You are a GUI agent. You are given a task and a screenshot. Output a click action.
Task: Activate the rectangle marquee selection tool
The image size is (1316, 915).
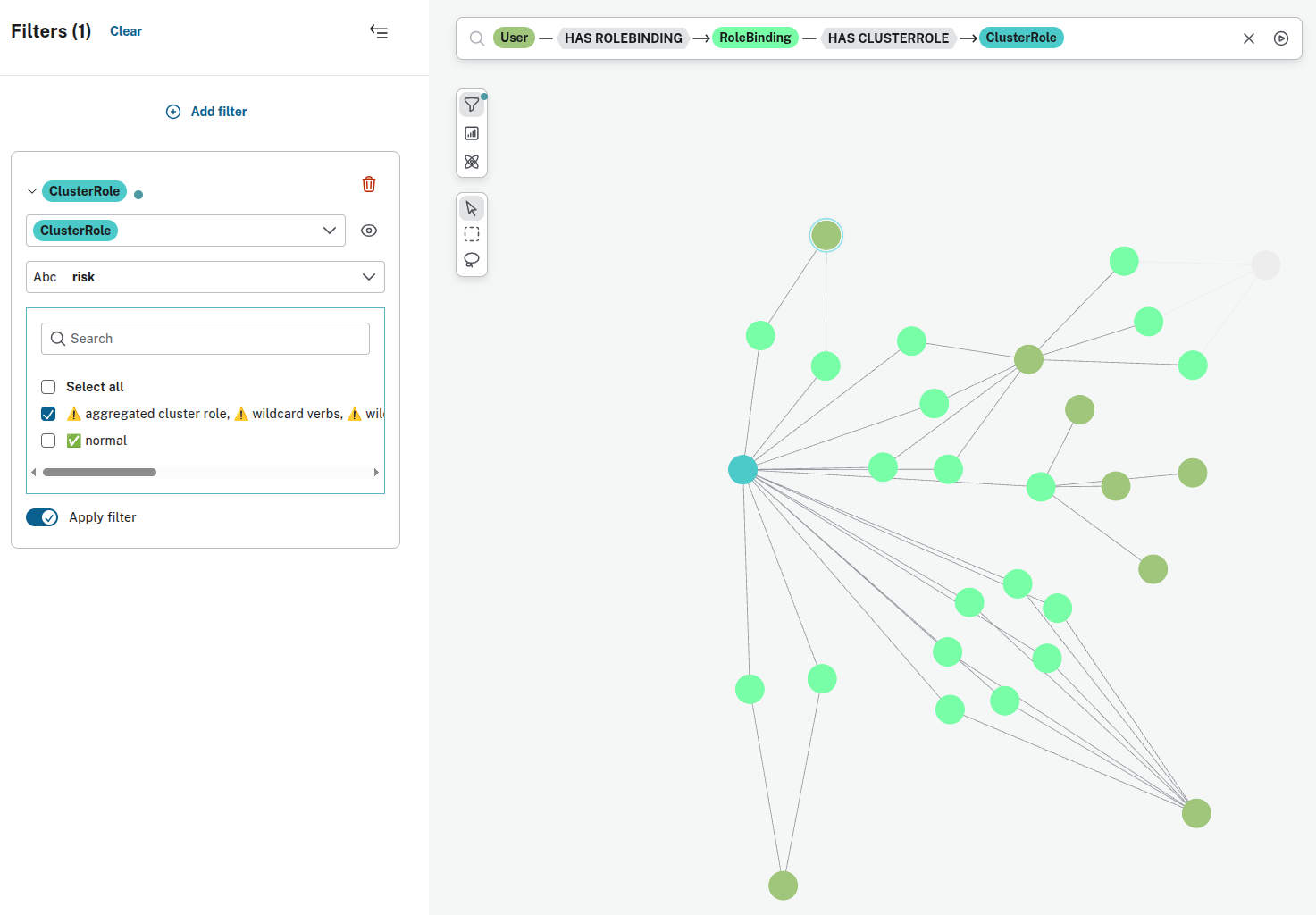472,234
